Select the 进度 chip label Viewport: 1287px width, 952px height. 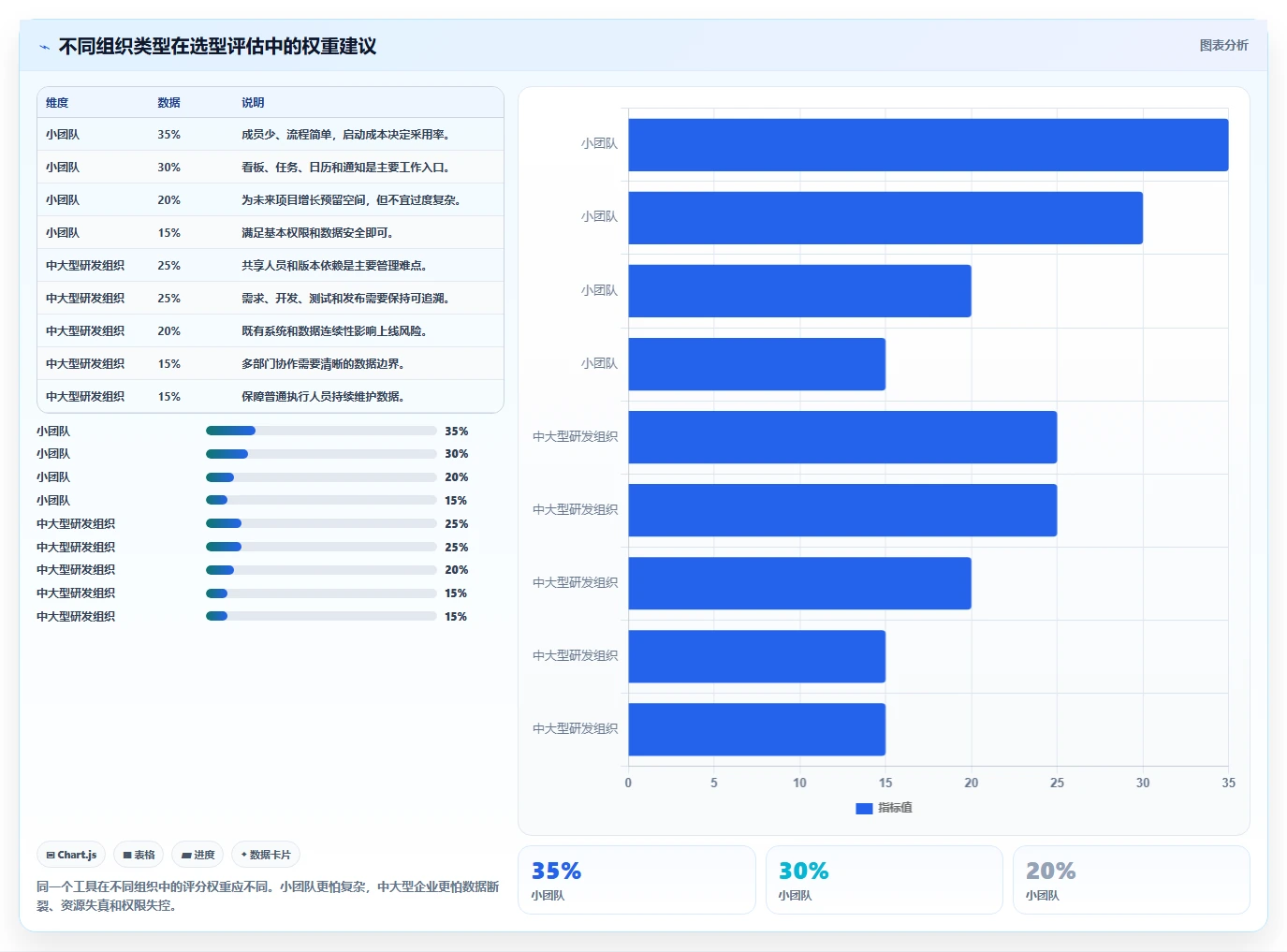[x=204, y=855]
